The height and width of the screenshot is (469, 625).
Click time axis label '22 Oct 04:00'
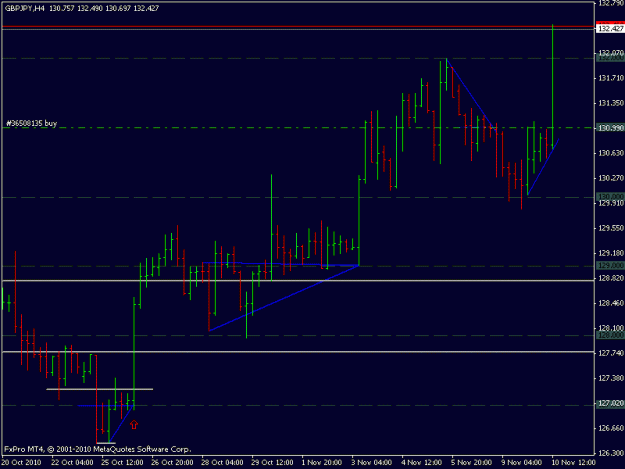[72, 462]
